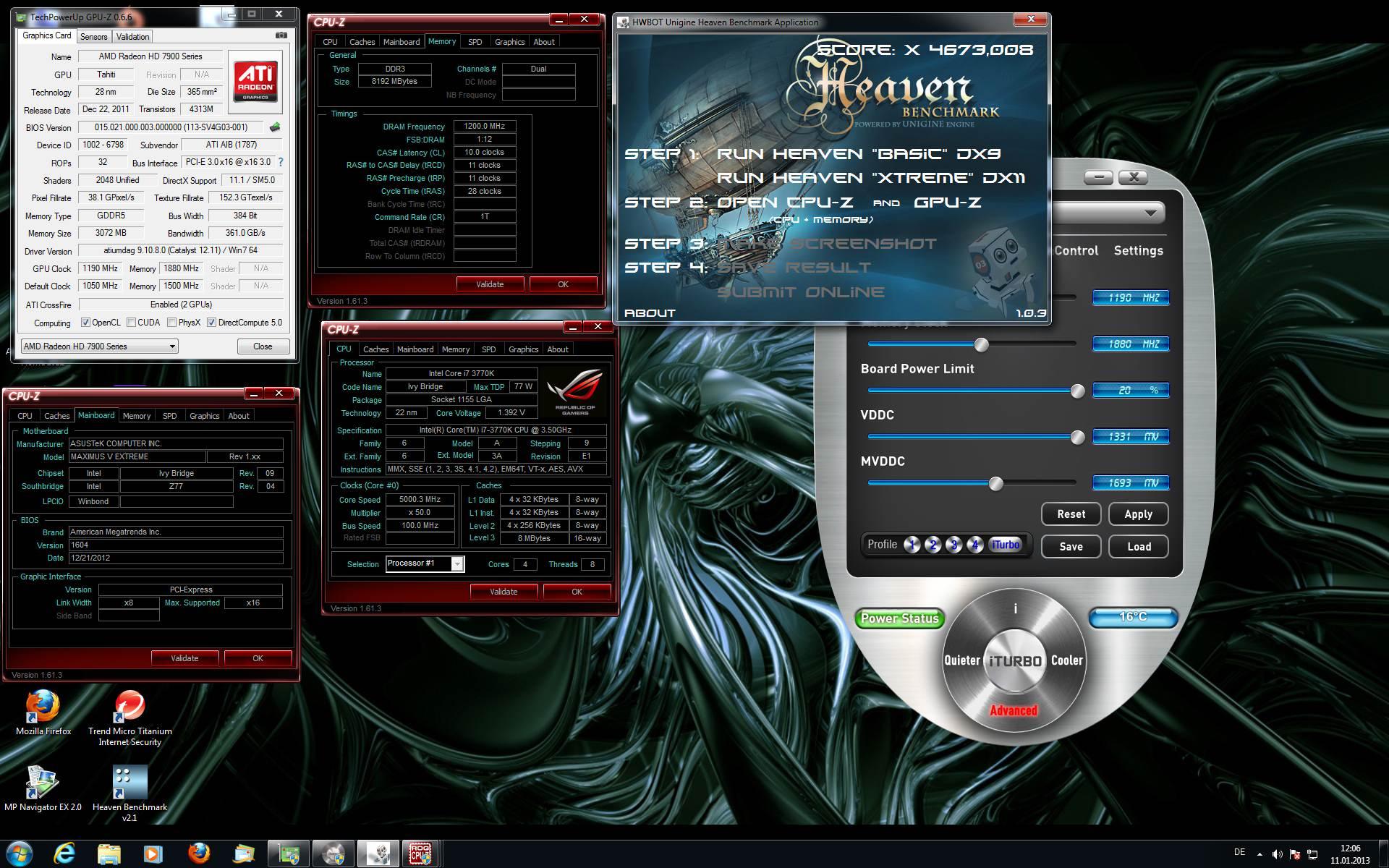Viewport: 1389px width, 868px height.
Task: Switch to Sensors tab in GPU-Z
Action: (x=93, y=36)
